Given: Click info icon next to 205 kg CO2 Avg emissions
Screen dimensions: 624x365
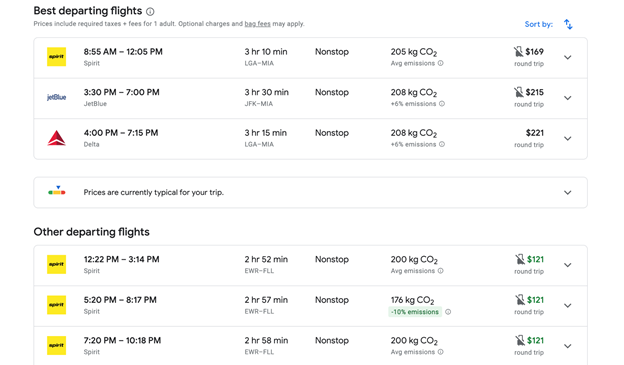Looking at the screenshot, I should tap(441, 63).
